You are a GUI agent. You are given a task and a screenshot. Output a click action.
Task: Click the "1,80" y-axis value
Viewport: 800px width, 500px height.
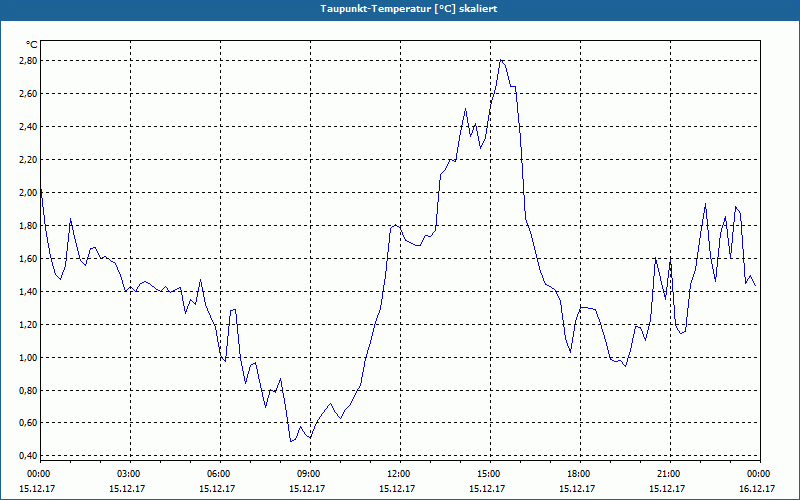(28, 226)
